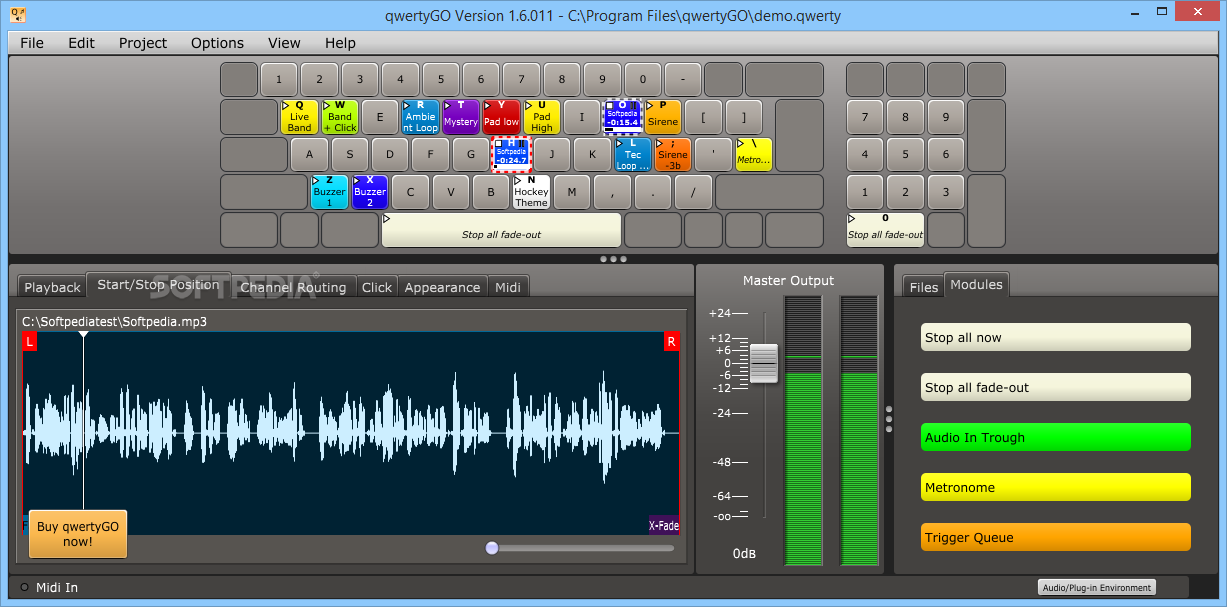The image size is (1227, 607).
Task: Open the Appearance tab
Action: (x=442, y=287)
